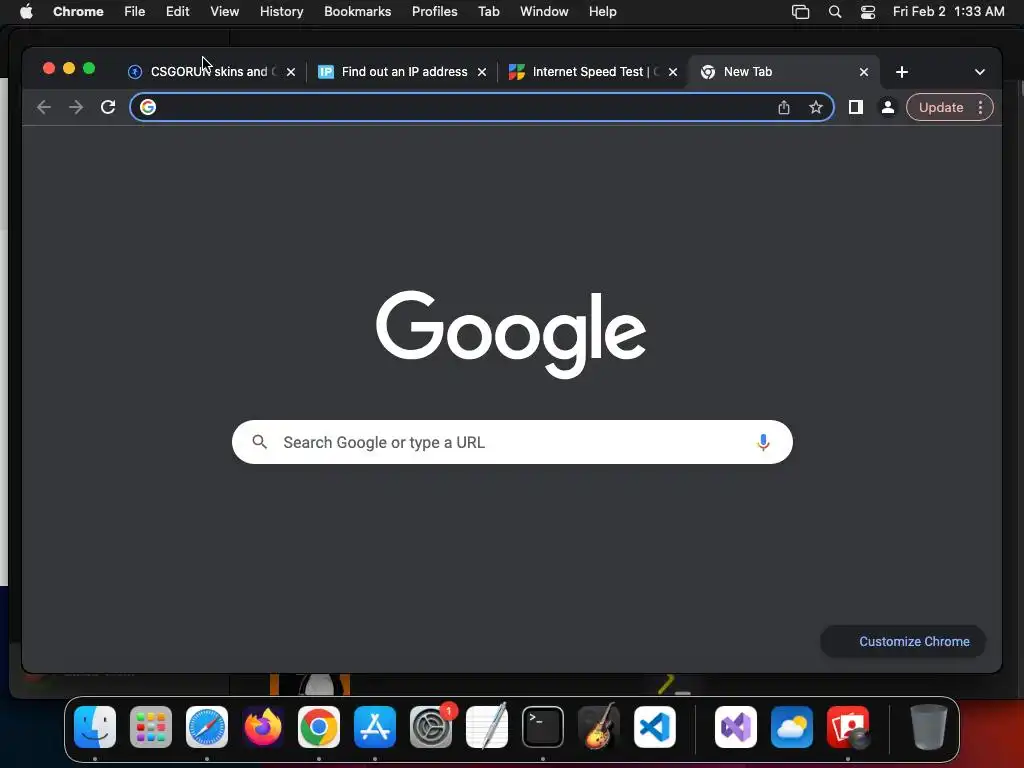Share this page via address bar icon
The image size is (1024, 768).
click(x=784, y=107)
